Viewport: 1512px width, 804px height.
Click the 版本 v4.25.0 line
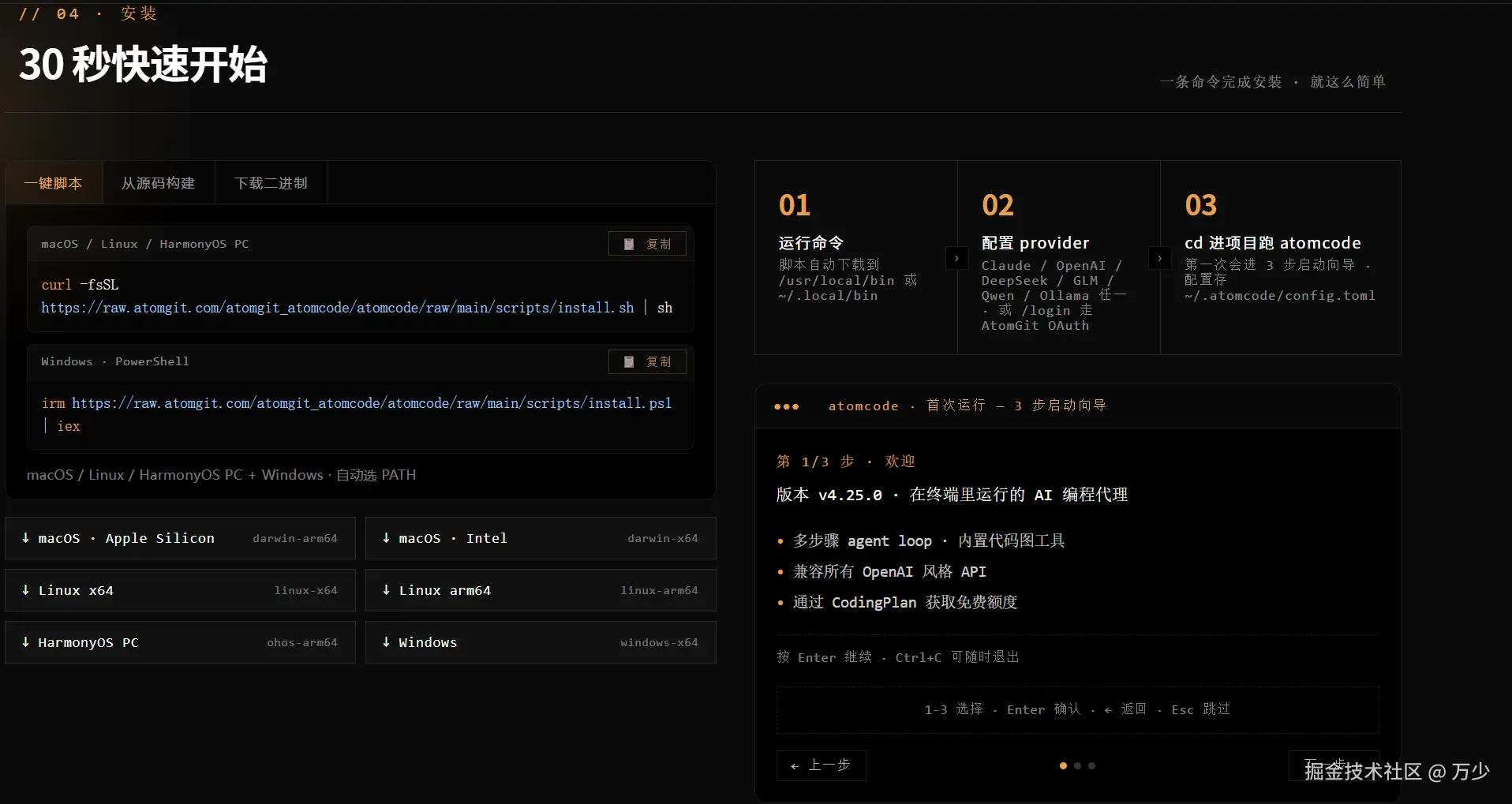click(952, 495)
